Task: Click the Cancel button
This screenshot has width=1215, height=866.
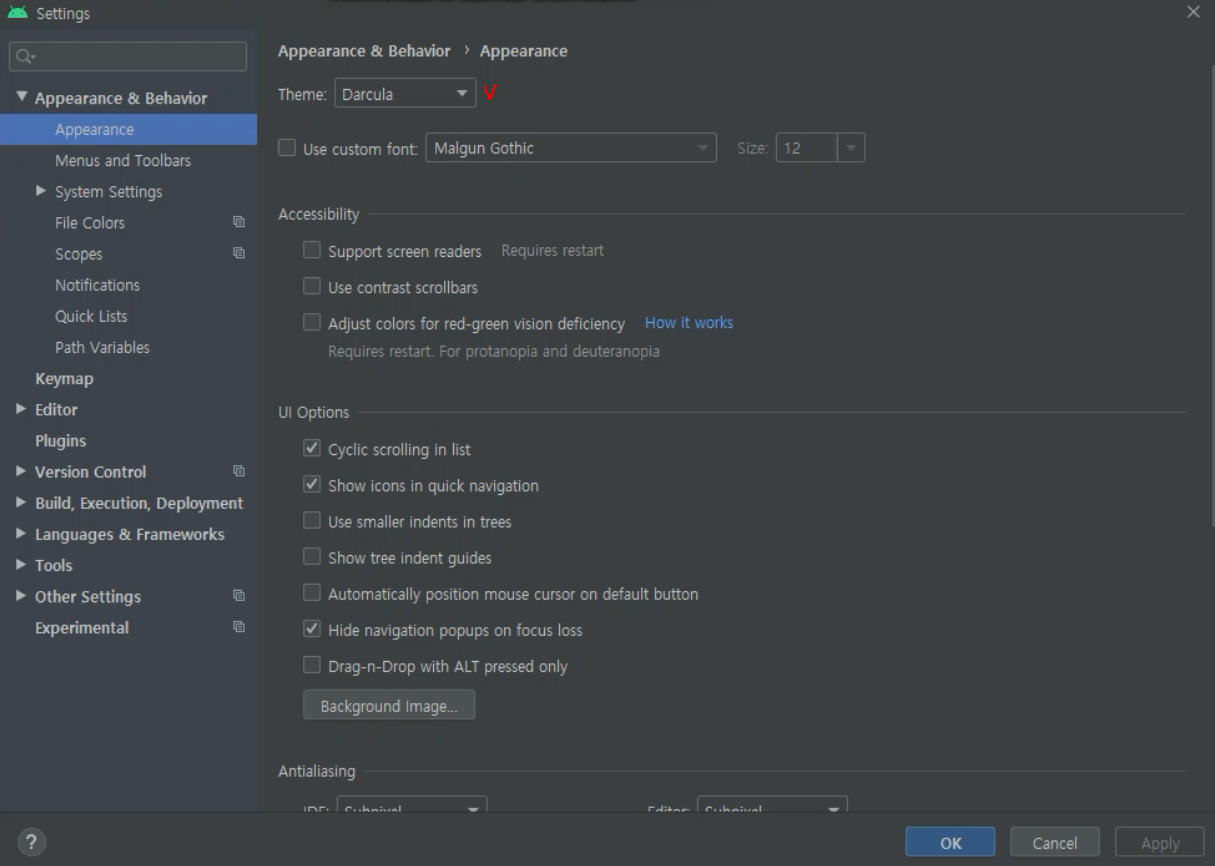Action: pyautogui.click(x=1055, y=842)
